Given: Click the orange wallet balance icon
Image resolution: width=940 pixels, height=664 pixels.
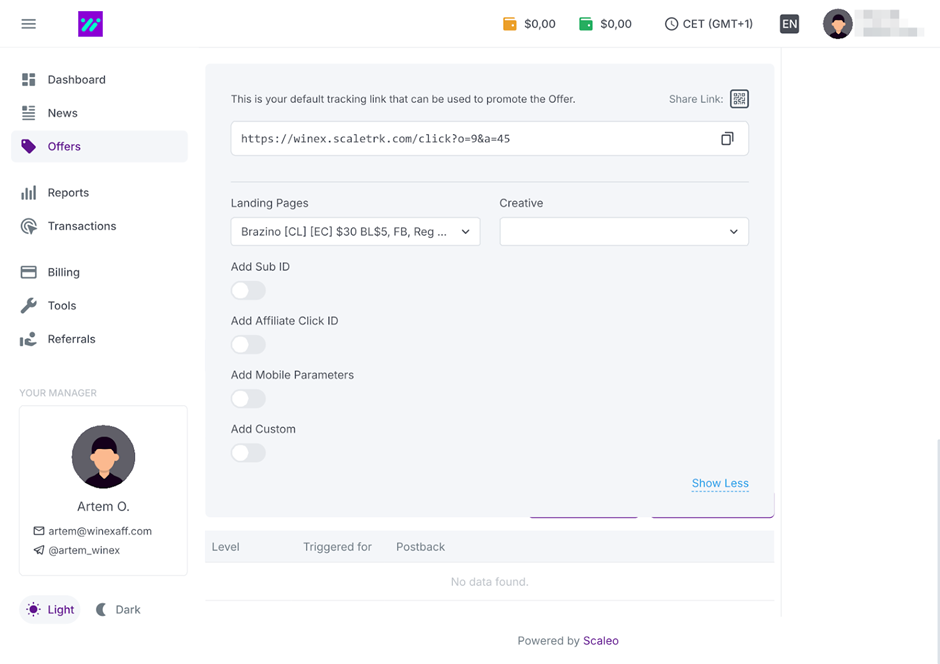Looking at the screenshot, I should coord(510,24).
